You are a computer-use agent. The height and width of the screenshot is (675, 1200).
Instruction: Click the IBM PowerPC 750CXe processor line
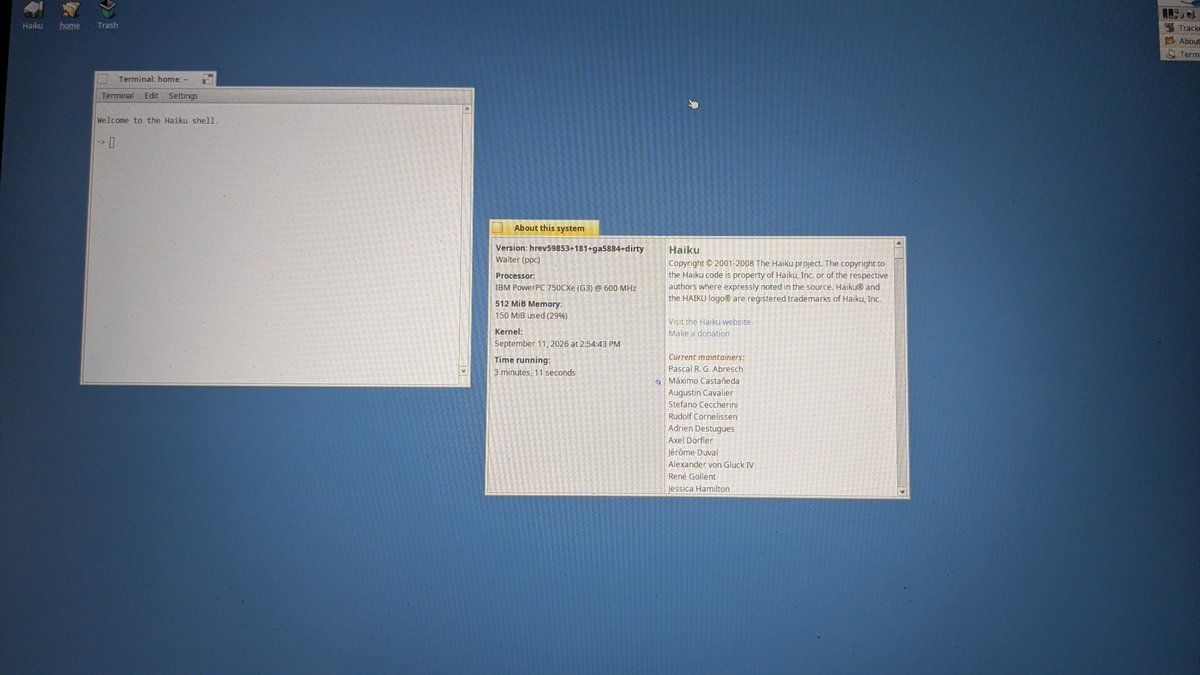565,287
